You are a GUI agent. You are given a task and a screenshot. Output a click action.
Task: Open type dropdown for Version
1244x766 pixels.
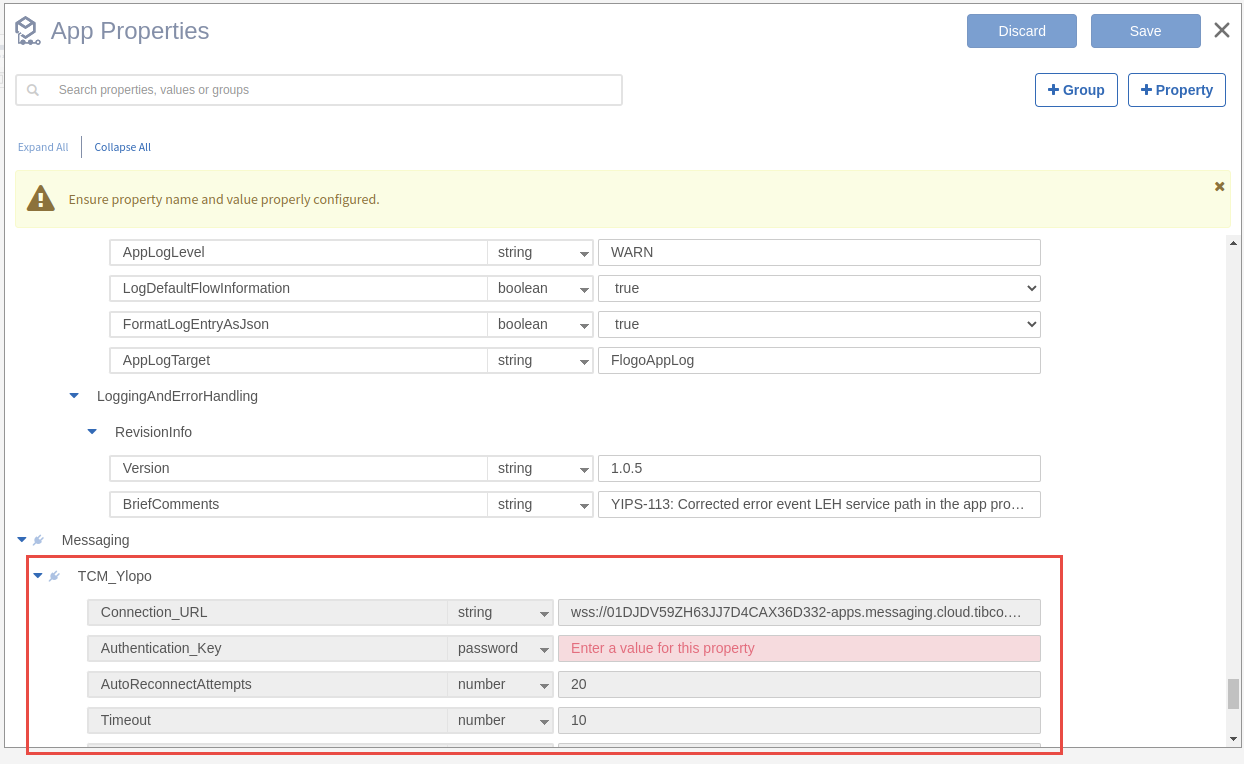(540, 468)
